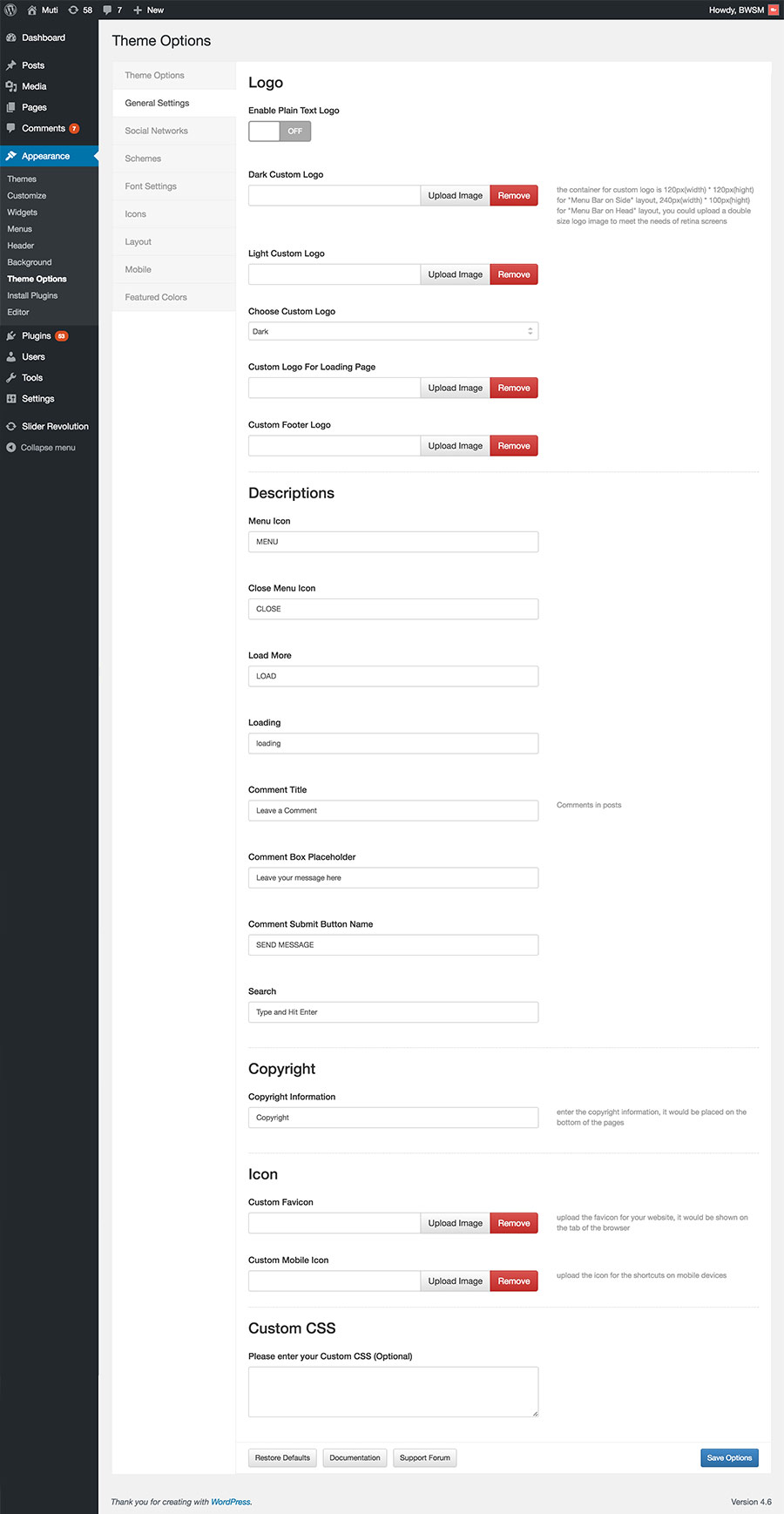Focus the Load More text field

[x=393, y=676]
